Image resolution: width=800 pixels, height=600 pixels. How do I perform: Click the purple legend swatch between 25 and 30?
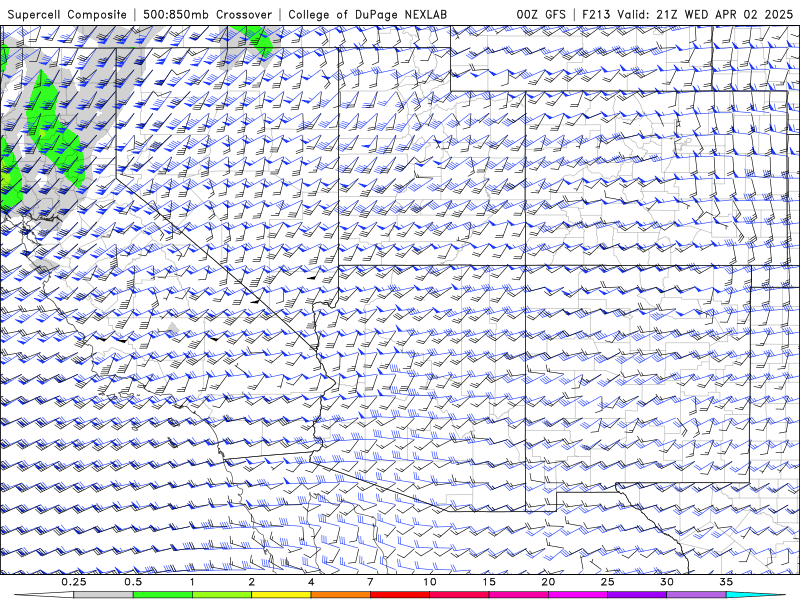(637, 595)
